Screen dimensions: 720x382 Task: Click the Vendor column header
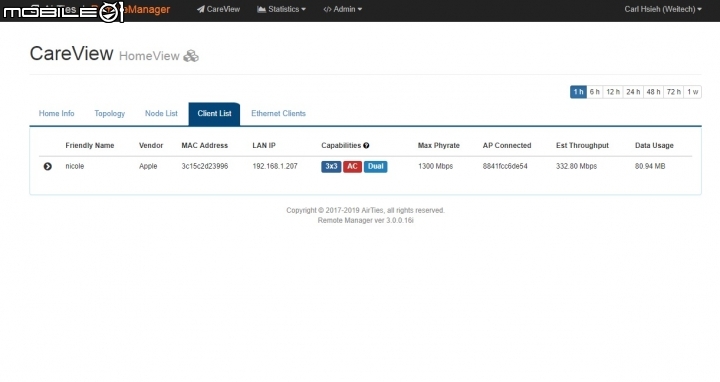point(151,146)
